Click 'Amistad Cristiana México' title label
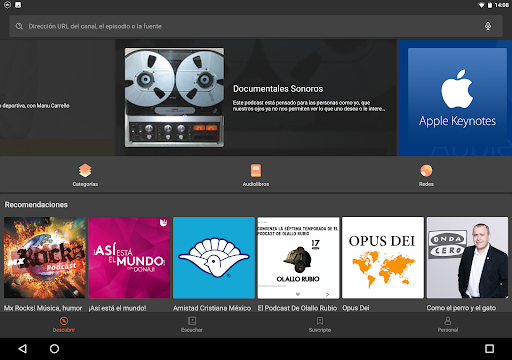The width and height of the screenshot is (512, 360). click(212, 308)
